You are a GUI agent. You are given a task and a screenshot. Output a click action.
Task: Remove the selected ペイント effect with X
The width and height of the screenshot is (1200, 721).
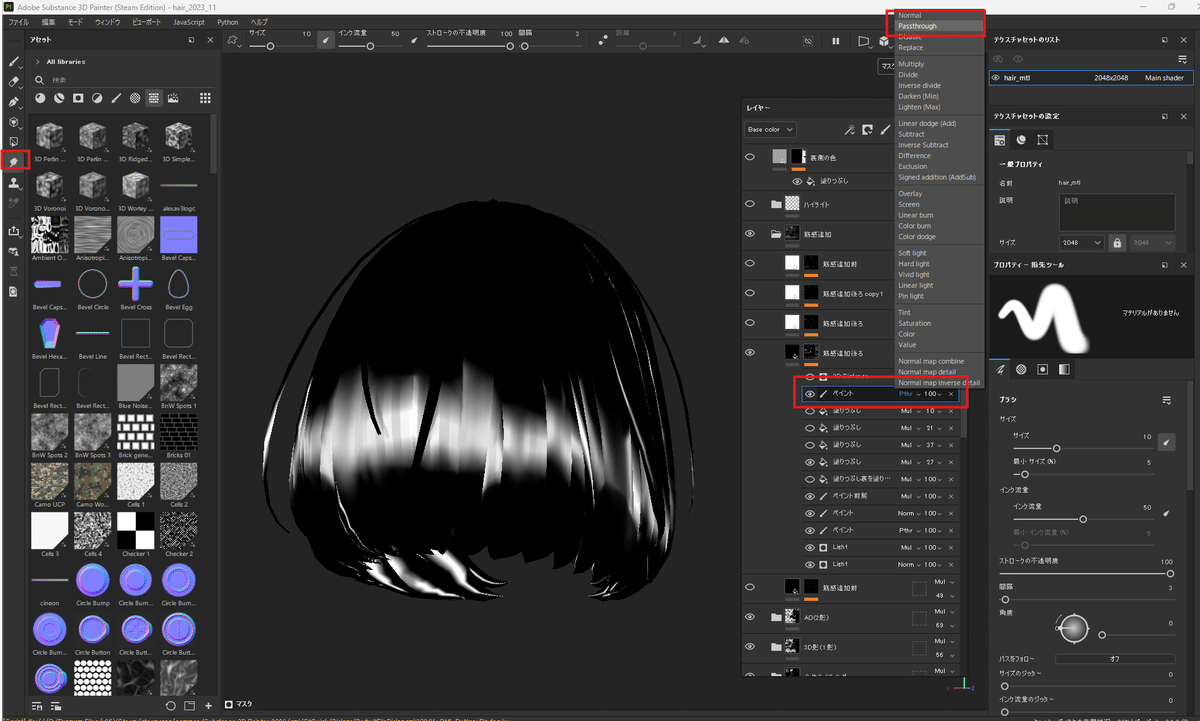tap(951, 394)
